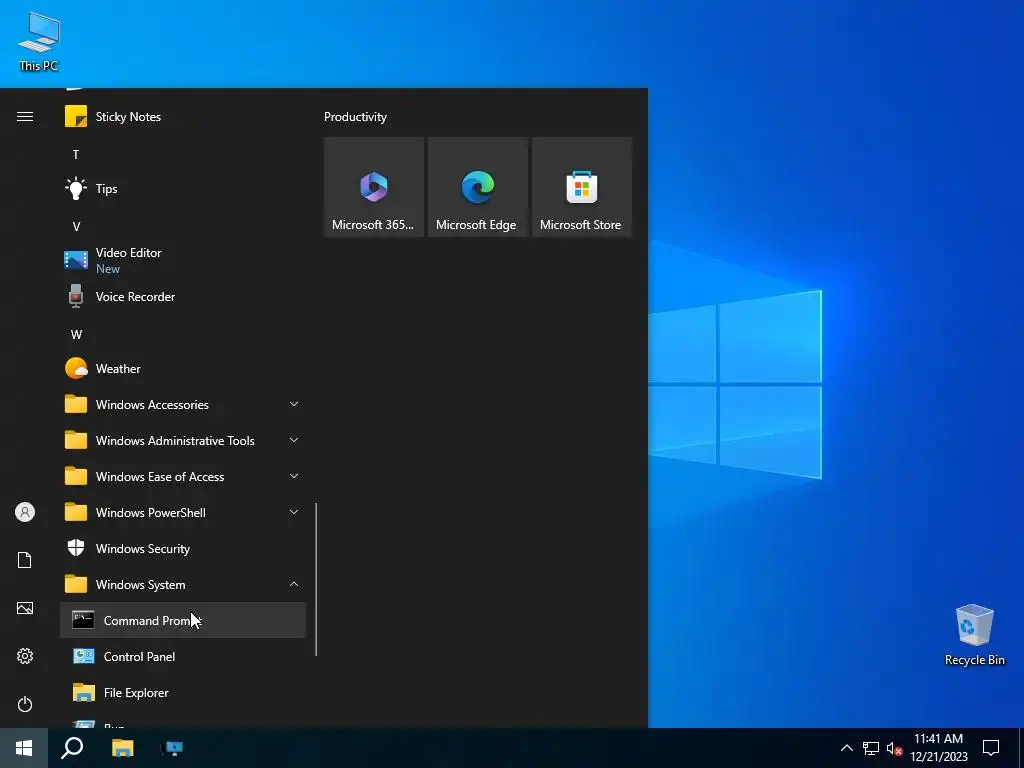Launch Command Prompt

point(183,620)
